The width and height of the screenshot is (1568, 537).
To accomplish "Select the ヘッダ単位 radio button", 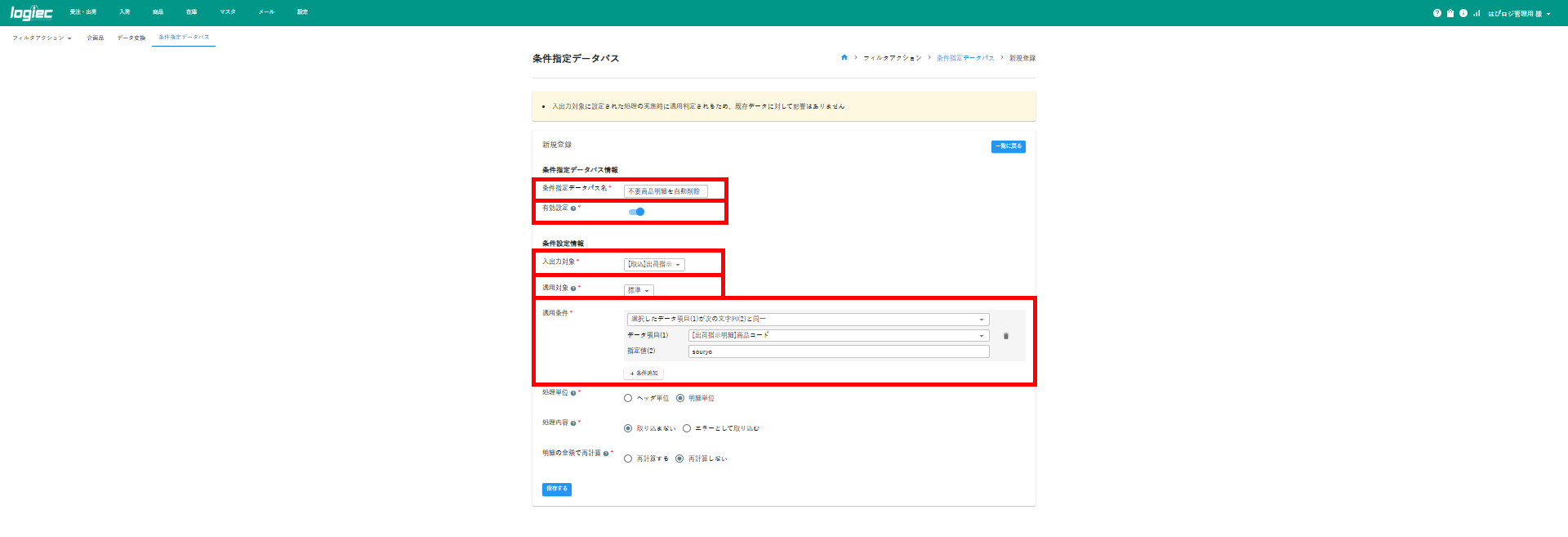I will [628, 398].
